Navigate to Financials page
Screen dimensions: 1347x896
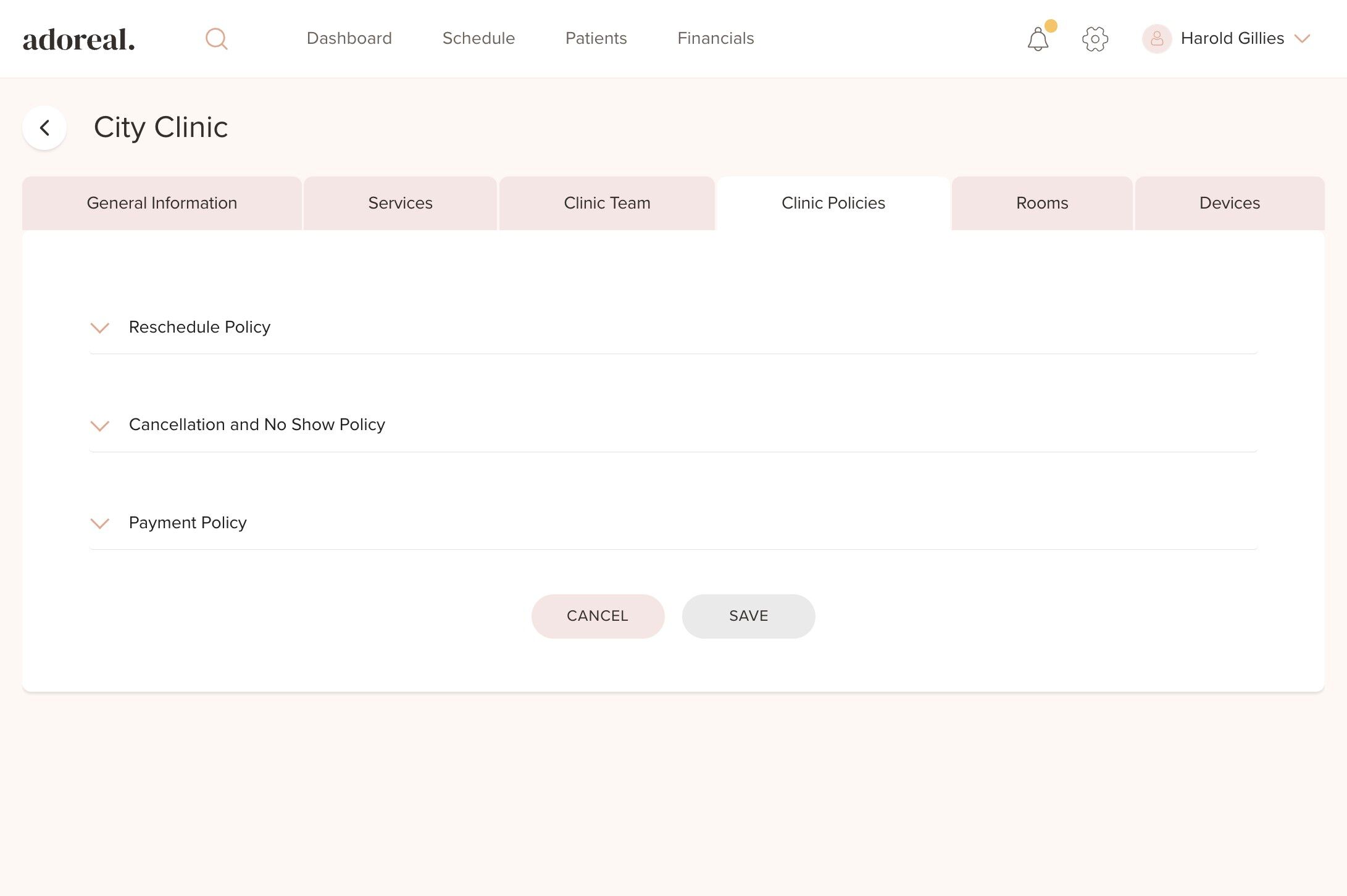click(715, 38)
